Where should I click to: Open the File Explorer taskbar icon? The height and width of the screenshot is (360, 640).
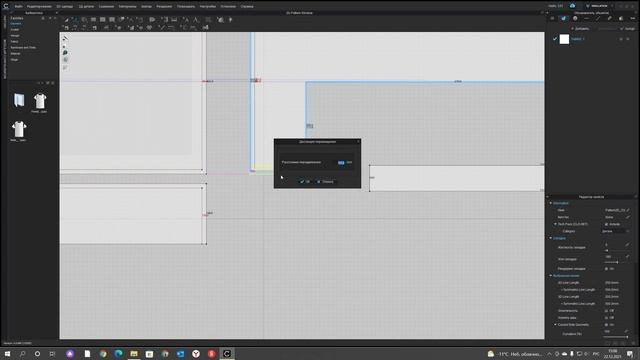pyautogui.click(x=134, y=353)
